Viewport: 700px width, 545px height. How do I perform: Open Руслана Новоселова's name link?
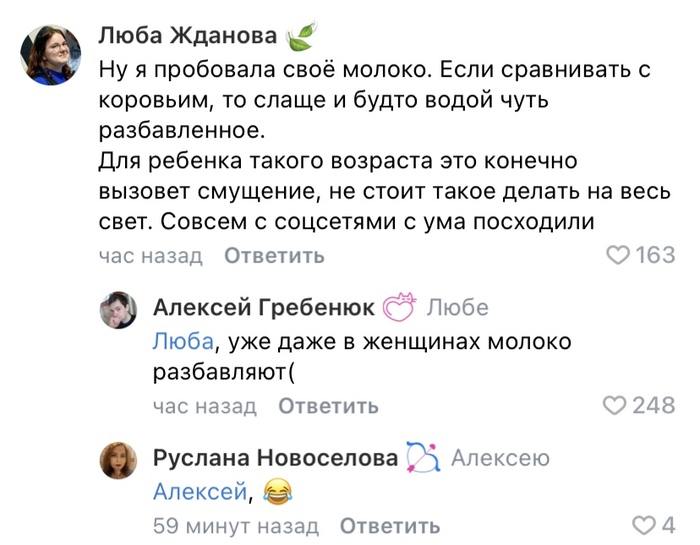[x=275, y=458]
